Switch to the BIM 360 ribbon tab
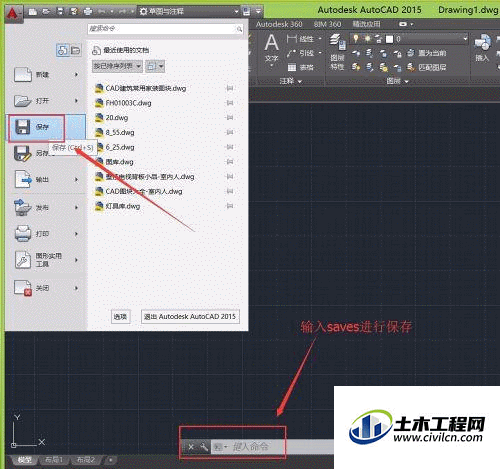500x469 pixels. pyautogui.click(x=327, y=24)
